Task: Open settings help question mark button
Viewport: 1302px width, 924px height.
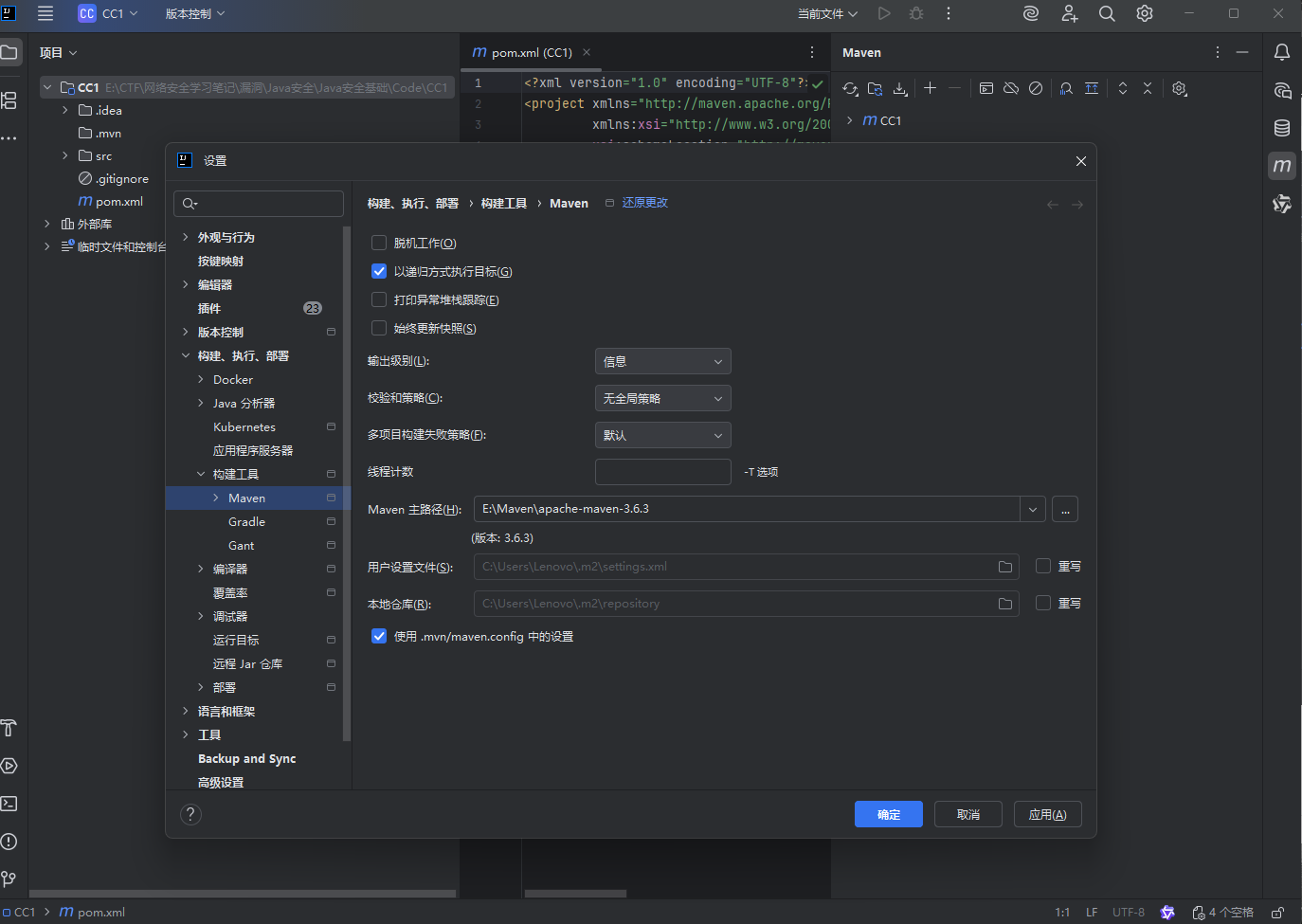Action: point(190,814)
